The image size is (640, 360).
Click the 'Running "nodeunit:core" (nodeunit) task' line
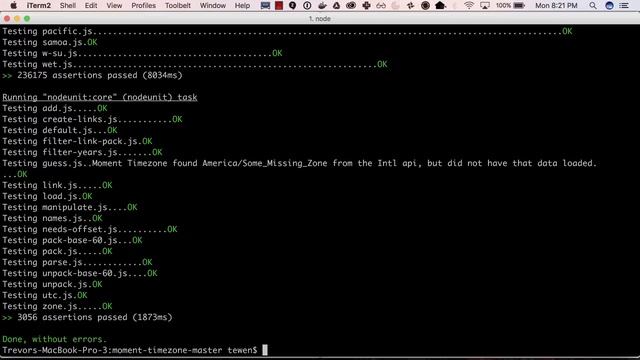coord(100,97)
